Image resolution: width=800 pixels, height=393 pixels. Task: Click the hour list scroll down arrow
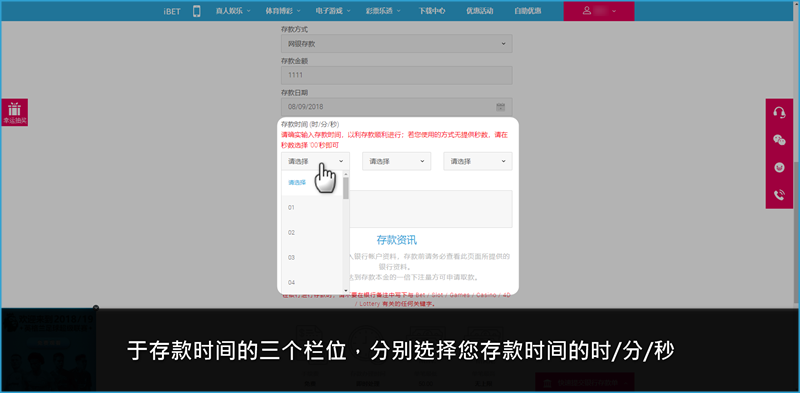pyautogui.click(x=346, y=290)
